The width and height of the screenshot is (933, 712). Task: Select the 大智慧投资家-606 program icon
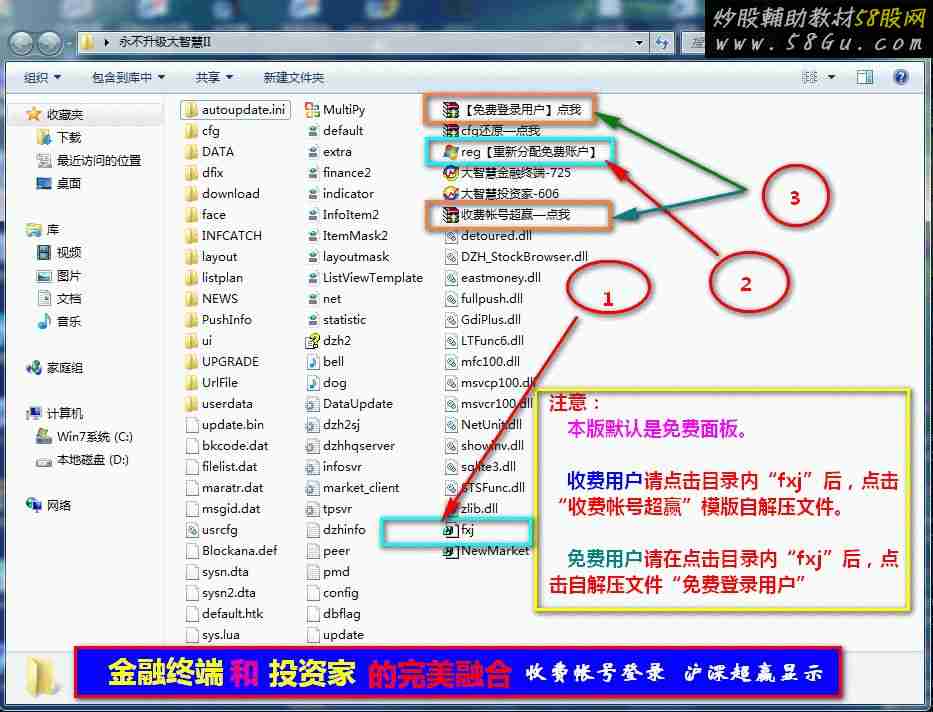click(x=450, y=194)
